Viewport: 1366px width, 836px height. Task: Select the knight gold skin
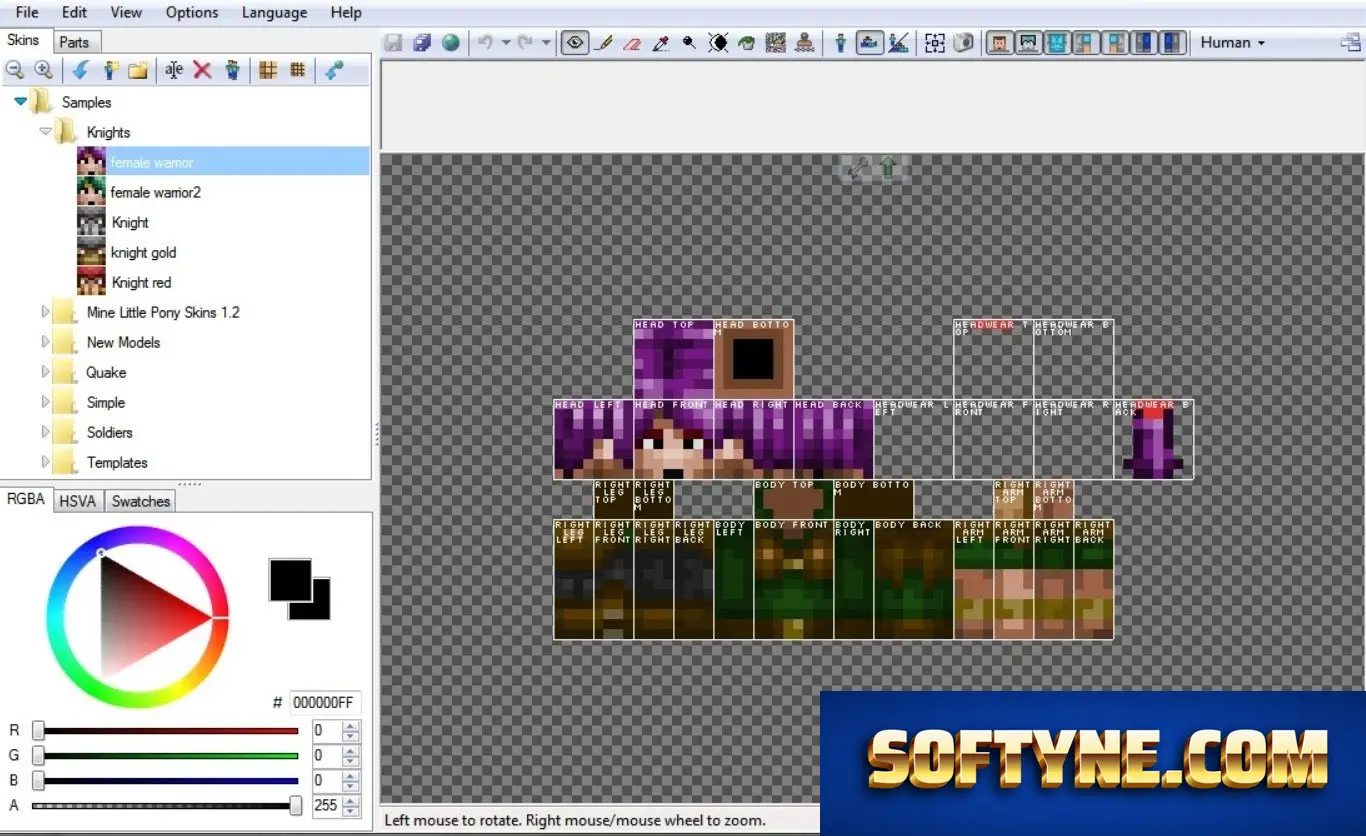click(144, 252)
